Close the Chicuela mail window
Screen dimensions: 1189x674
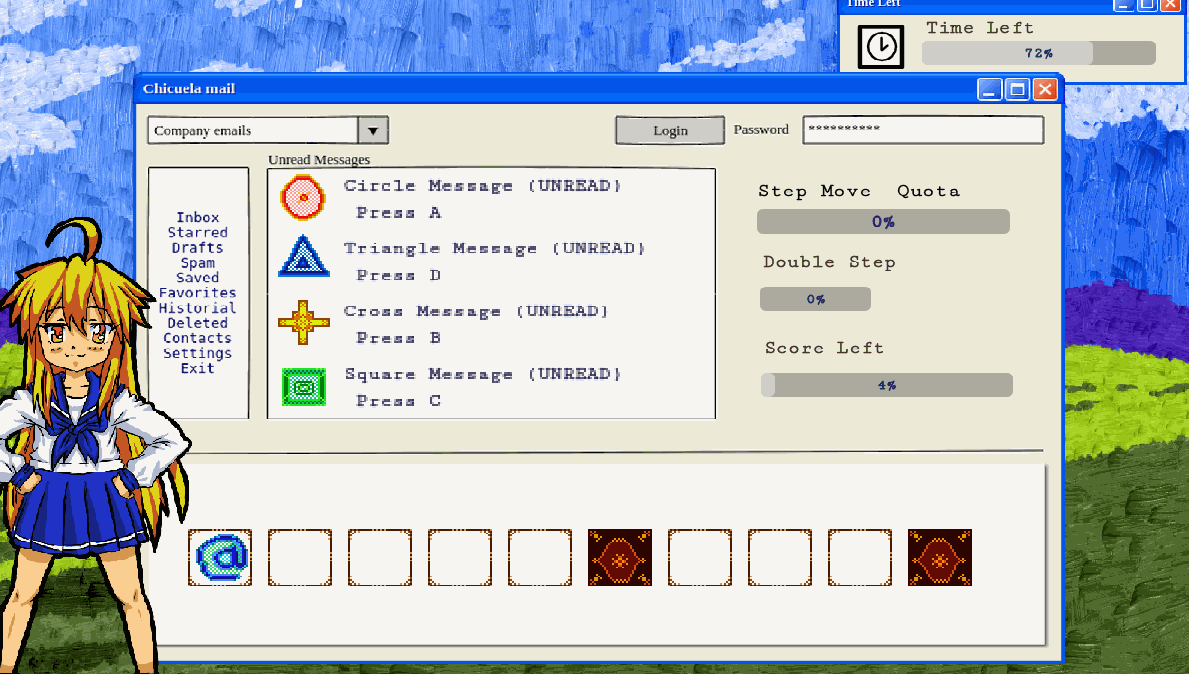[x=1045, y=89]
